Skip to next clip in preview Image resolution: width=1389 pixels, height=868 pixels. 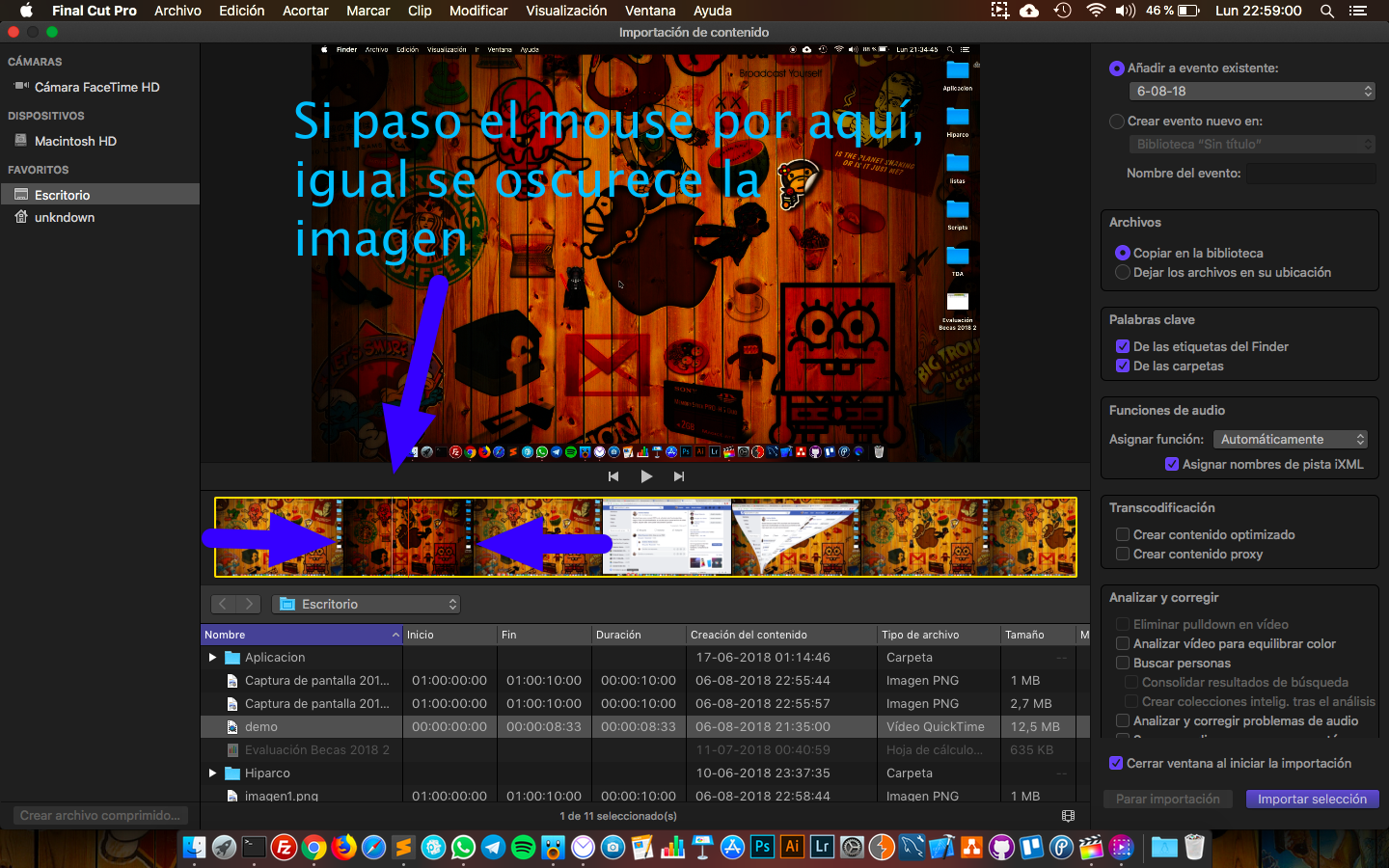coord(679,476)
